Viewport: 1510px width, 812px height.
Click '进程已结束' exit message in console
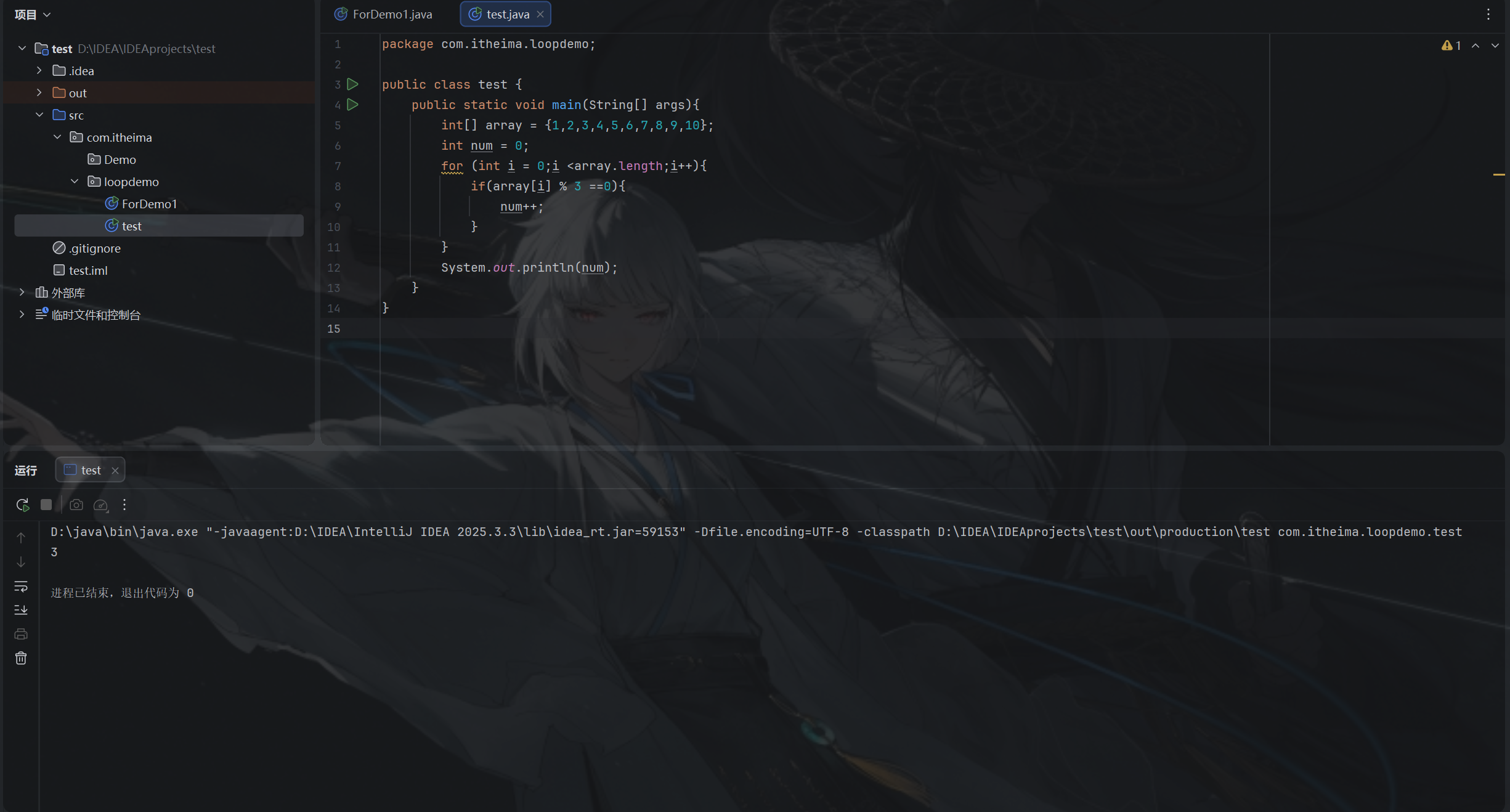tap(122, 593)
